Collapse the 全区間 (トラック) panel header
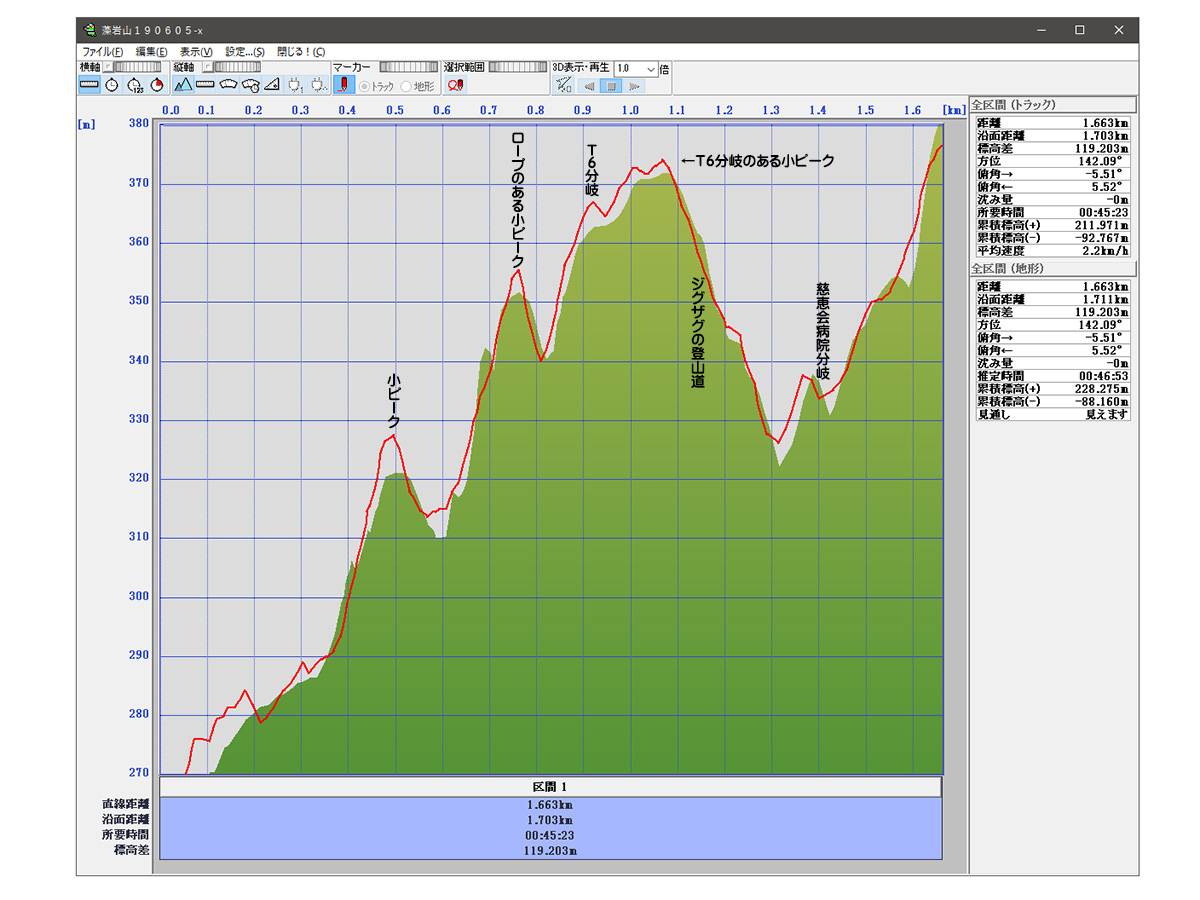1200x900 pixels. (x=1052, y=104)
